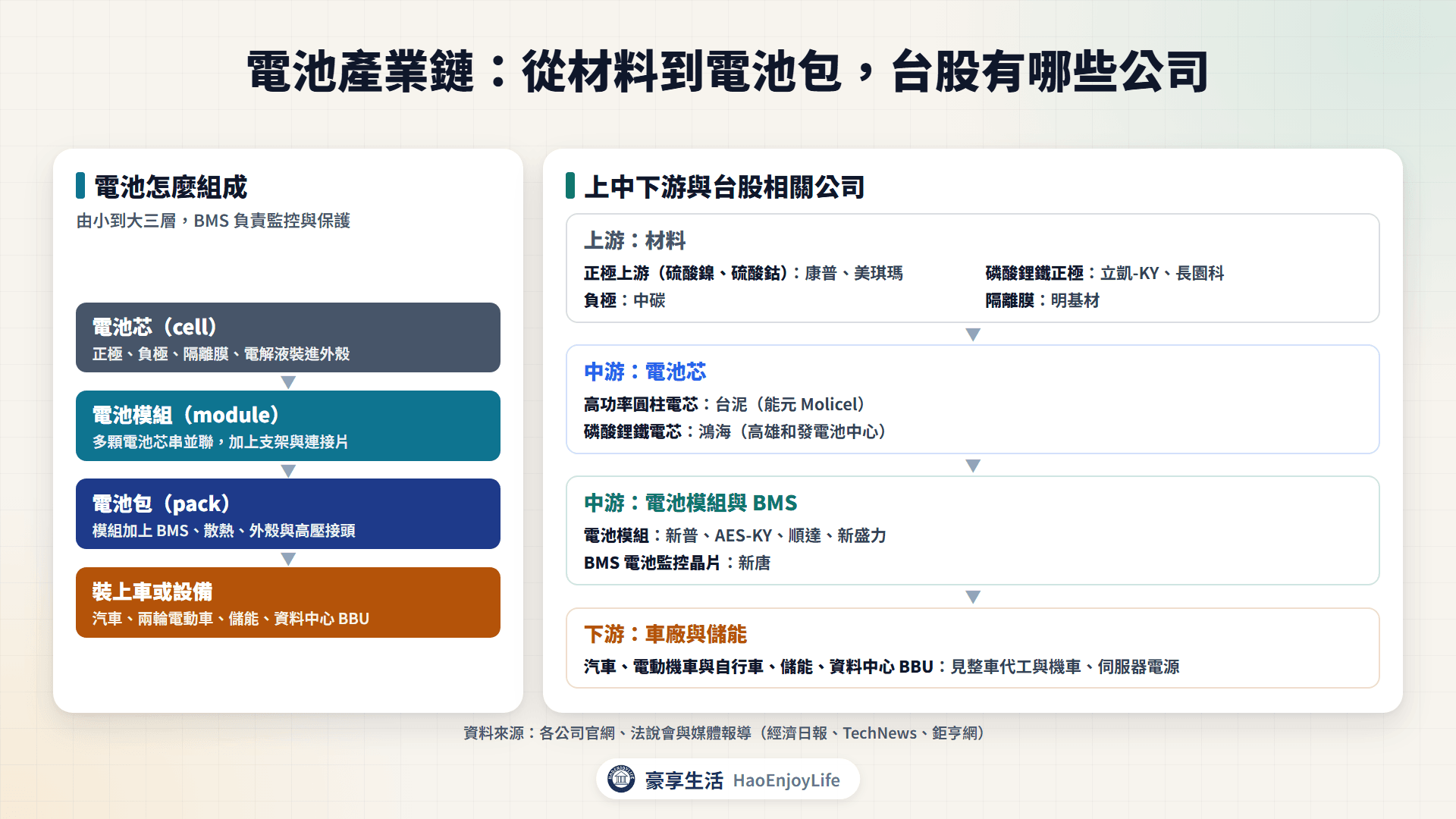This screenshot has width=1456, height=819.
Task: Click the arrow below 電池芯 (cell) block
Action: [x=288, y=381]
